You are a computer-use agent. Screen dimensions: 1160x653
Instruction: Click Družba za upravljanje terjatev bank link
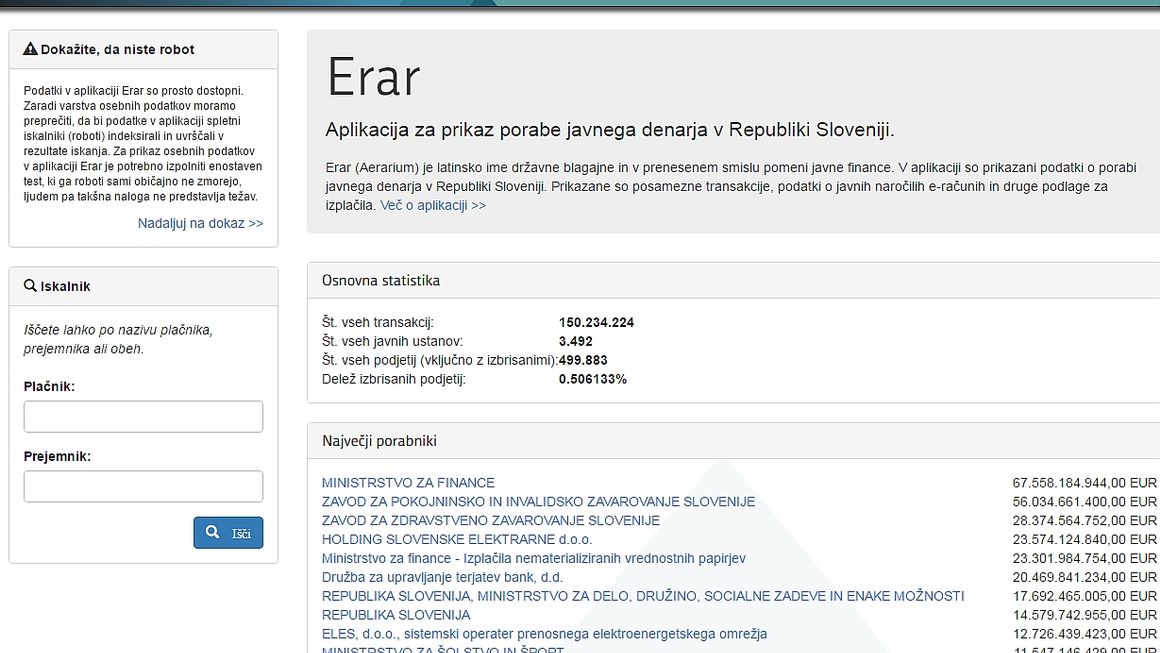(442, 577)
